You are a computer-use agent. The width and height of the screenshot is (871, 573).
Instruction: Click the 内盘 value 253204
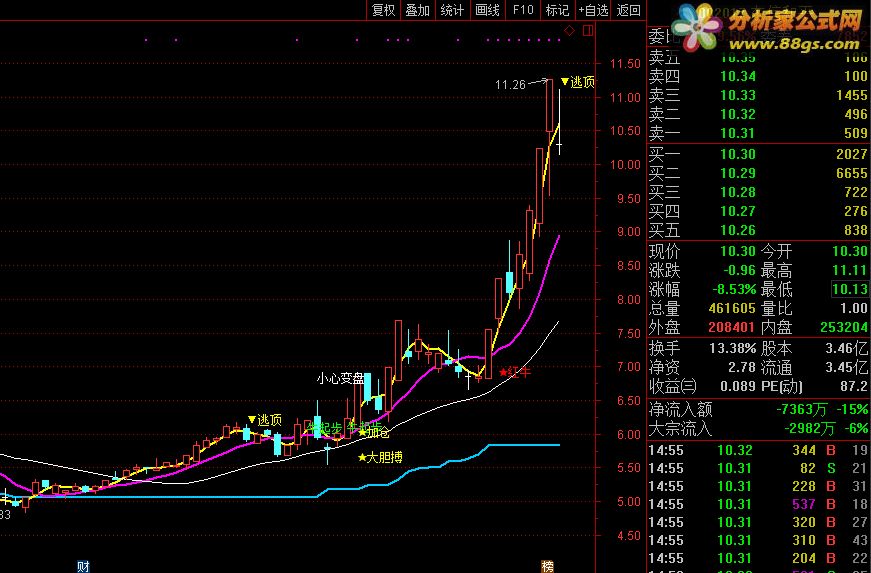coord(844,327)
